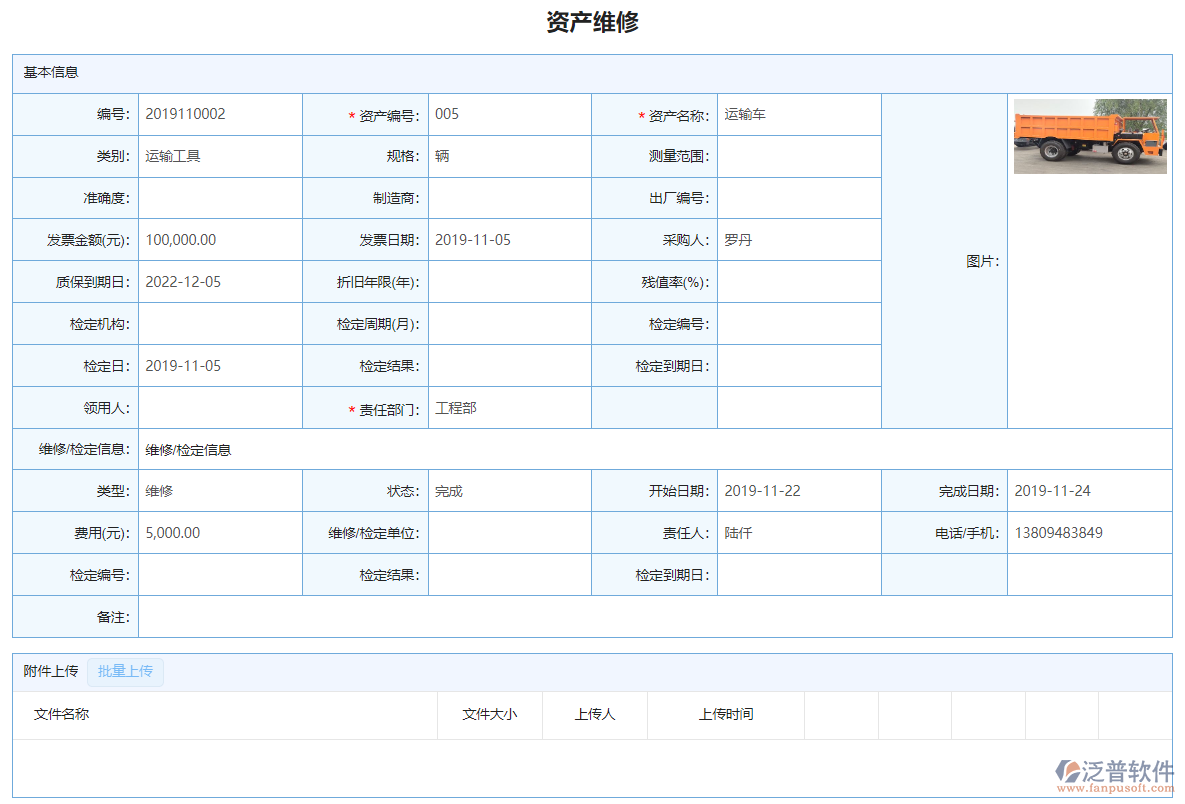The height and width of the screenshot is (804, 1185).
Task: Click the empty 备注 remarks field
Action: [654, 617]
